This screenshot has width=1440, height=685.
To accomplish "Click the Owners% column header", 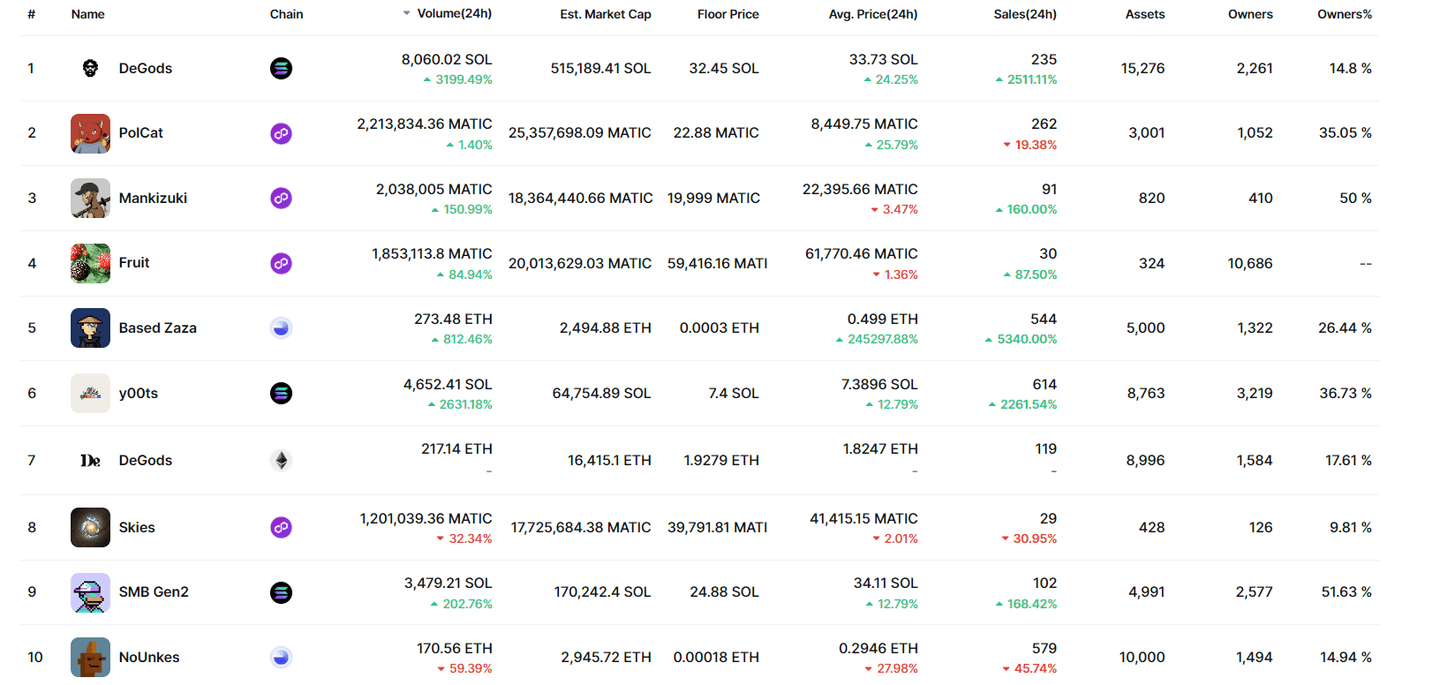I will click(1344, 14).
